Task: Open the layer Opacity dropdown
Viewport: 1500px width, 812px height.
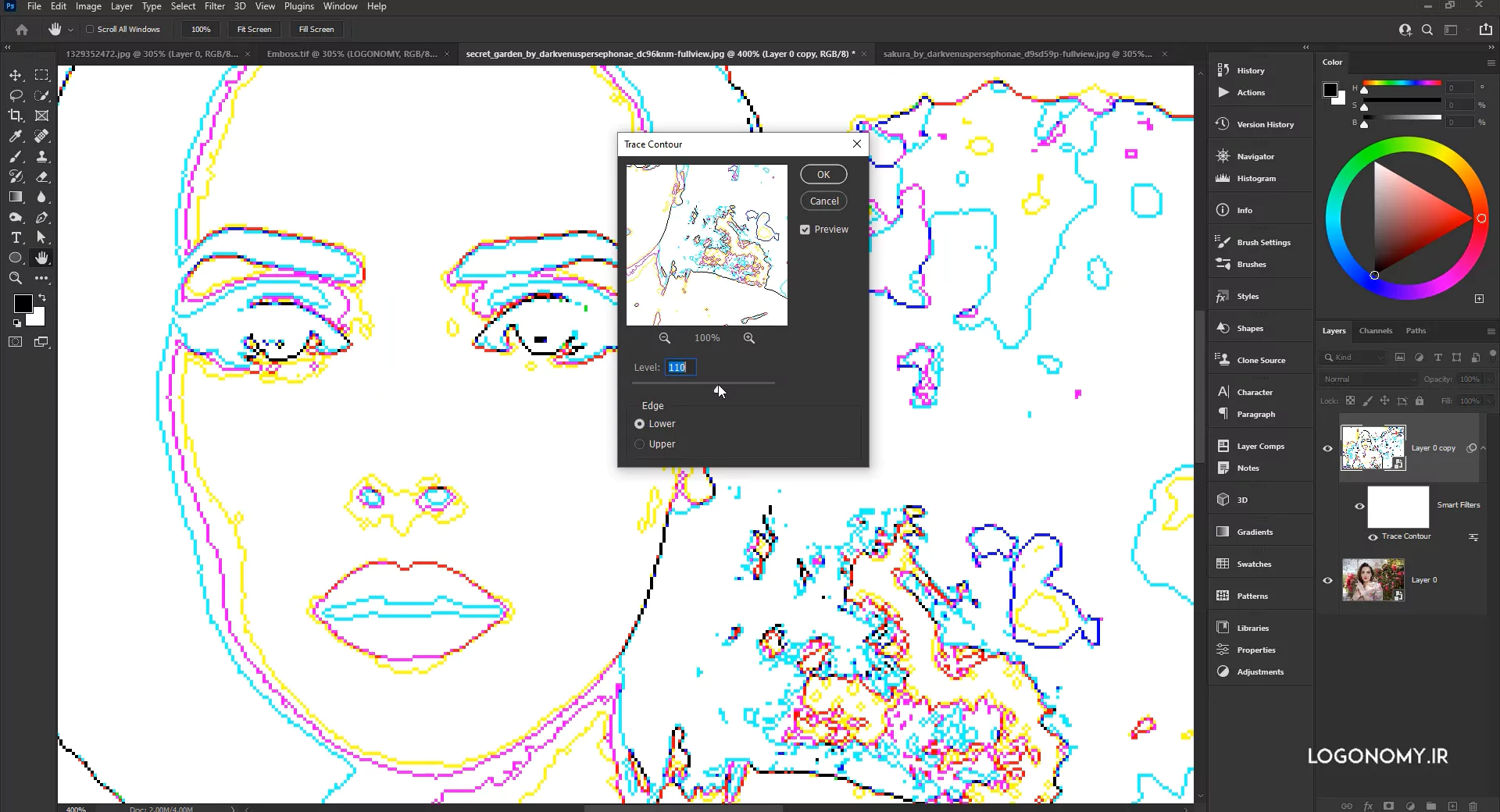Action: tap(1489, 379)
